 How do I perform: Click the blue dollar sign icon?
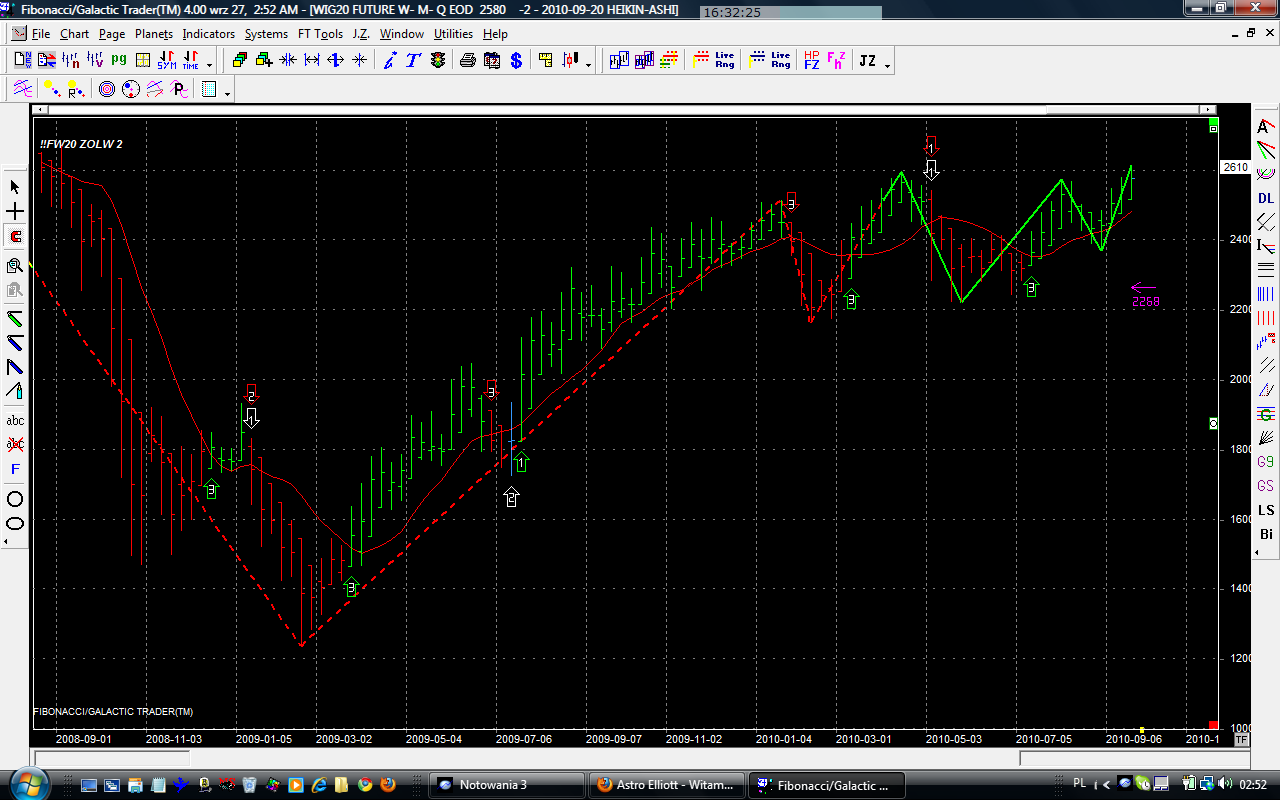click(x=516, y=61)
